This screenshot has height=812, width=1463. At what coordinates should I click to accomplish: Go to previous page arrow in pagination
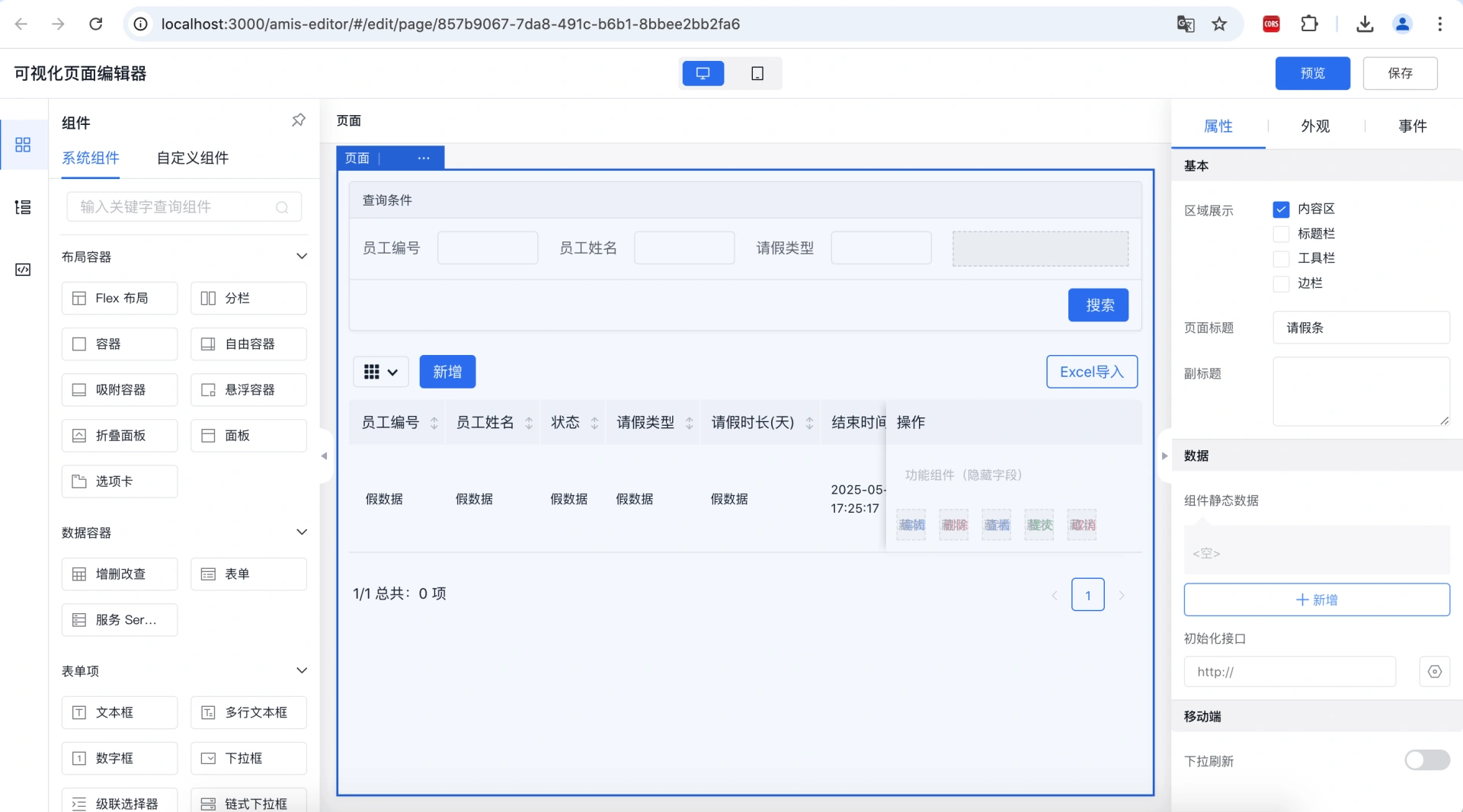pyautogui.click(x=1055, y=595)
